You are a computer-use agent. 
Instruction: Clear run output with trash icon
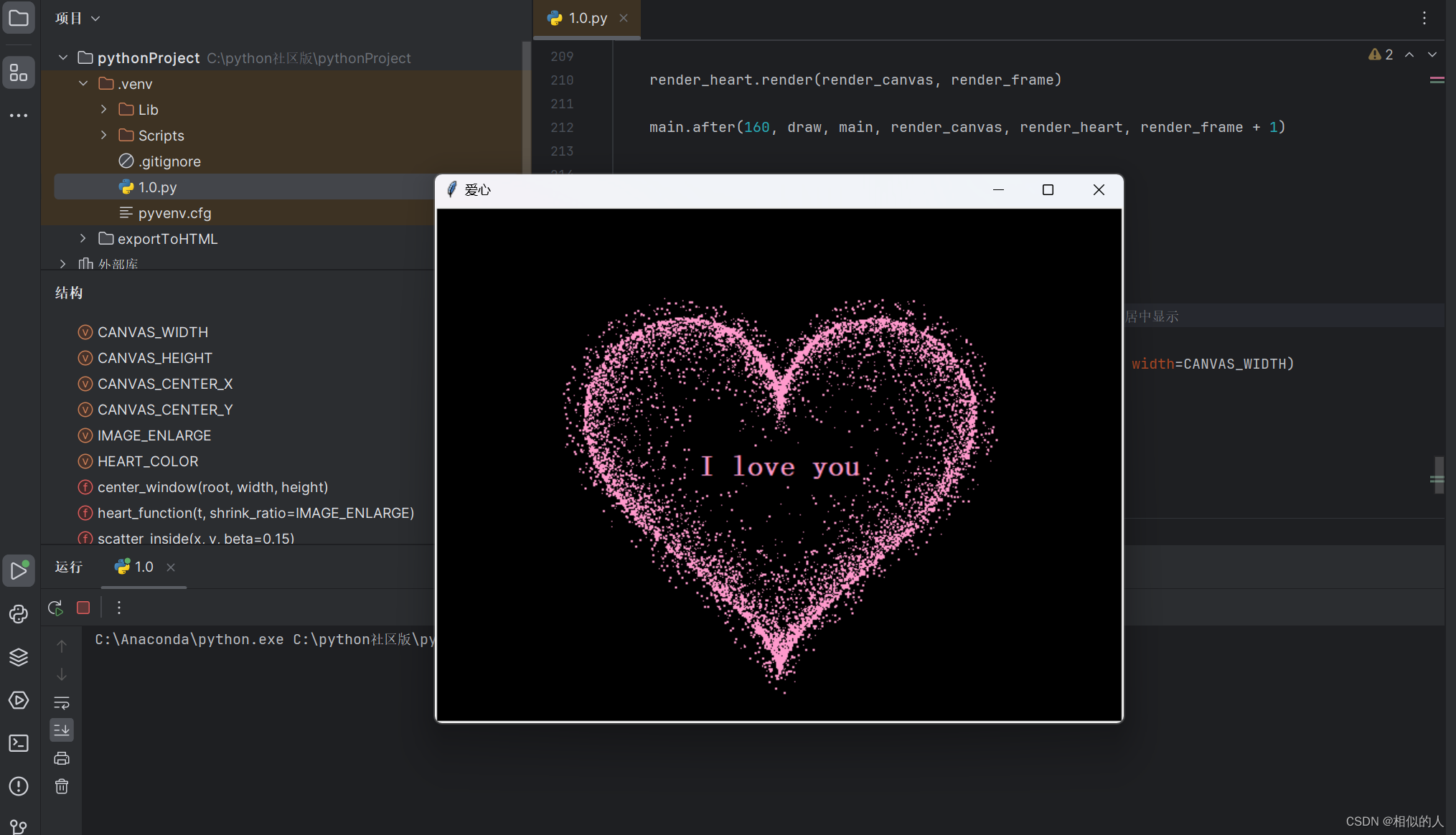pos(62,786)
